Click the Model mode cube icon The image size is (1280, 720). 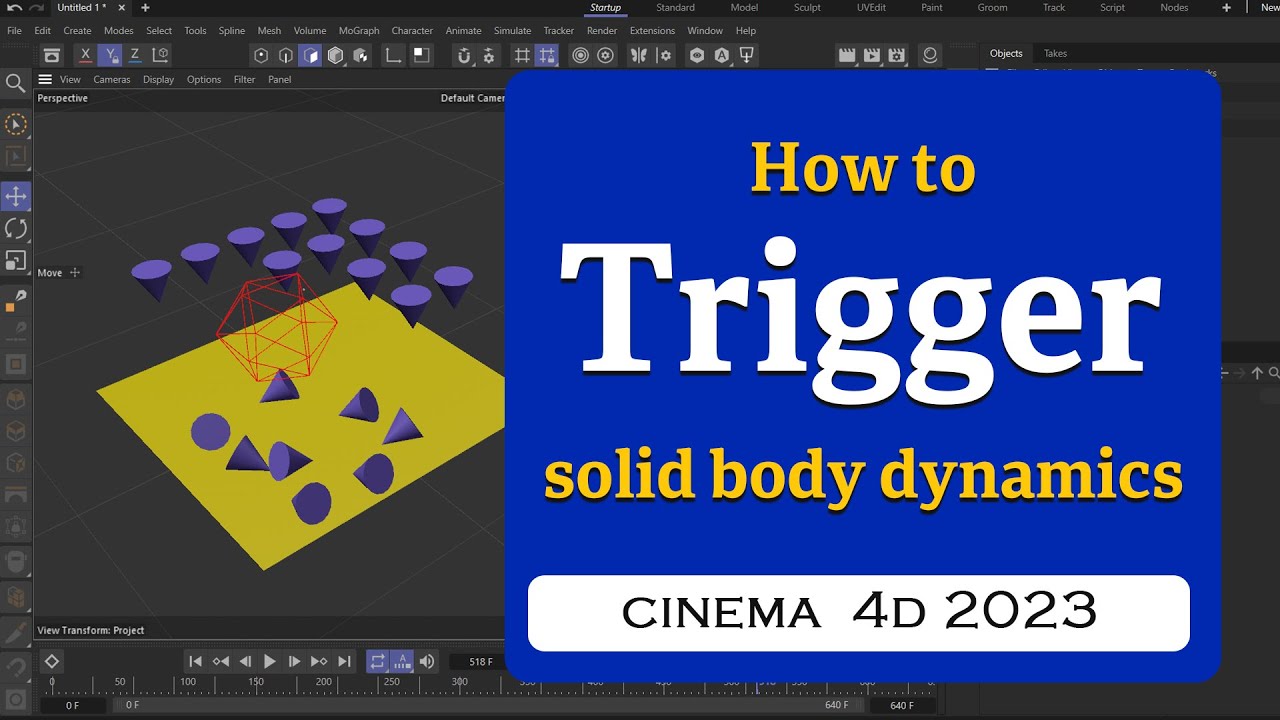(336, 56)
